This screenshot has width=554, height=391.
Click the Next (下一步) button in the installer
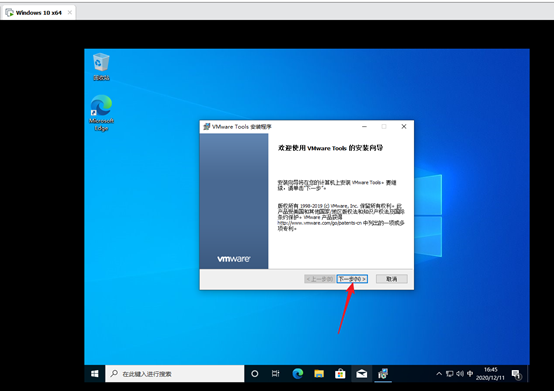pos(352,279)
